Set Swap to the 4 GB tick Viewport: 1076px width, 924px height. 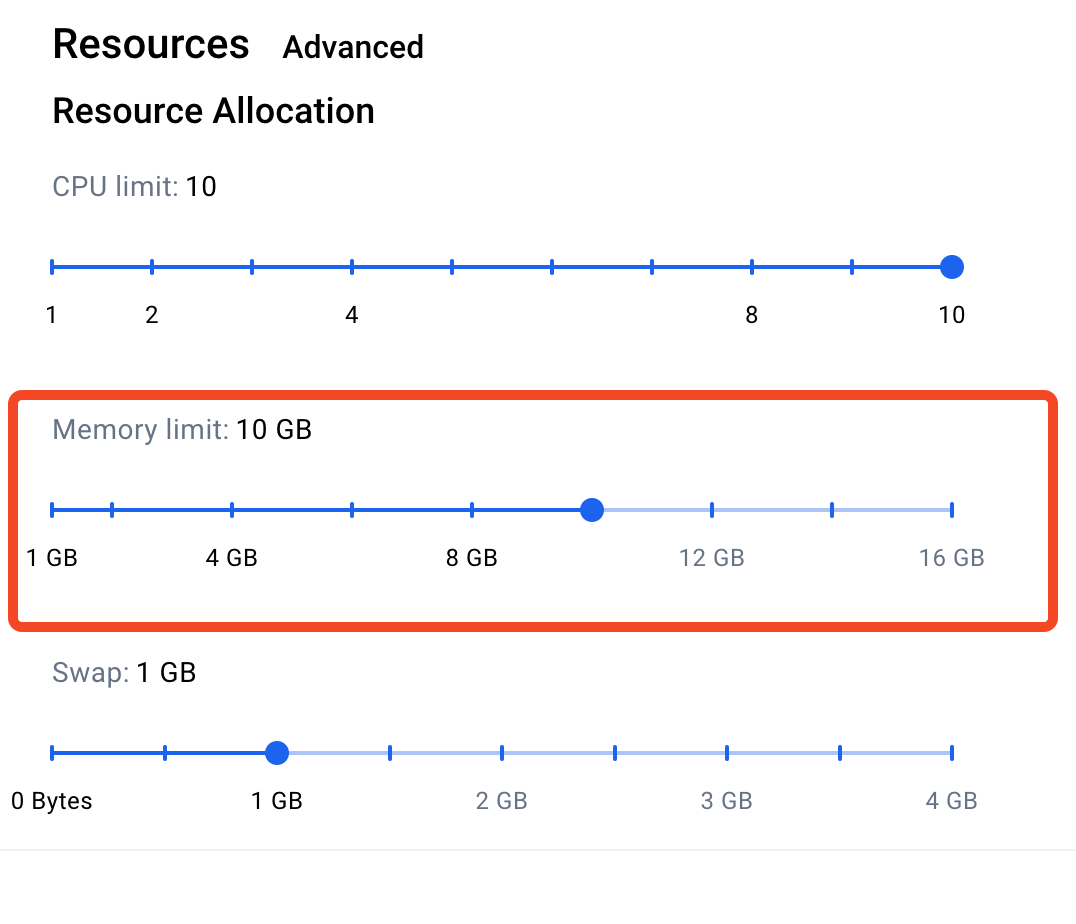coord(952,753)
